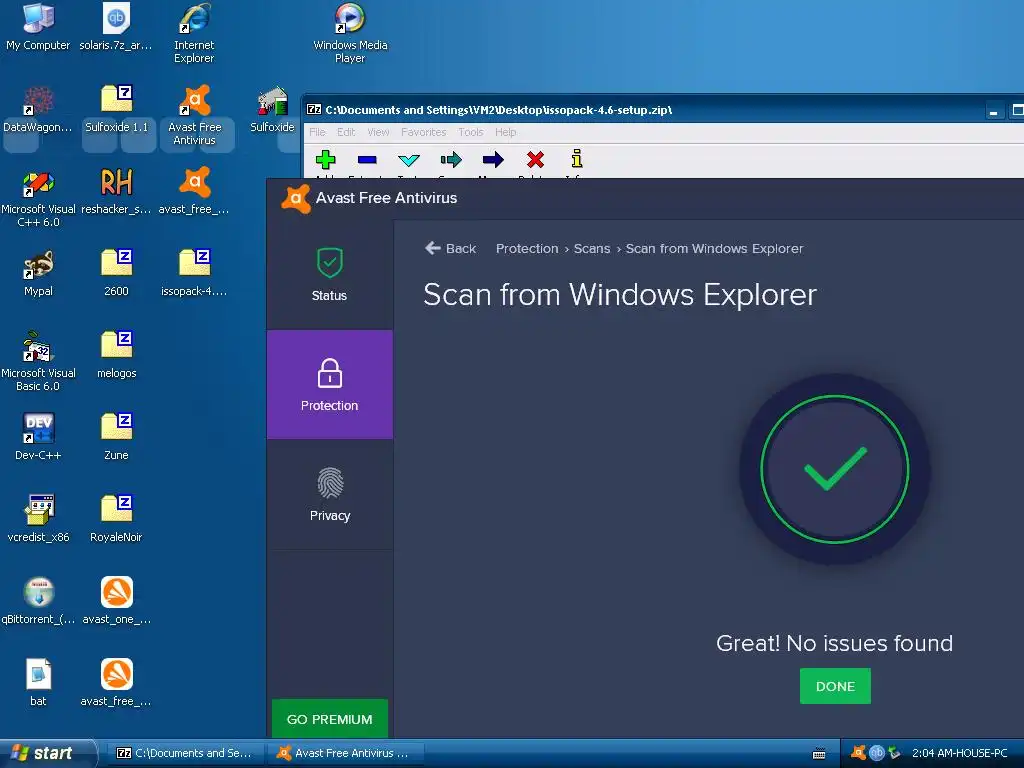Select the Protection lock section in Avast
The width and height of the screenshot is (1024, 768).
tap(330, 385)
